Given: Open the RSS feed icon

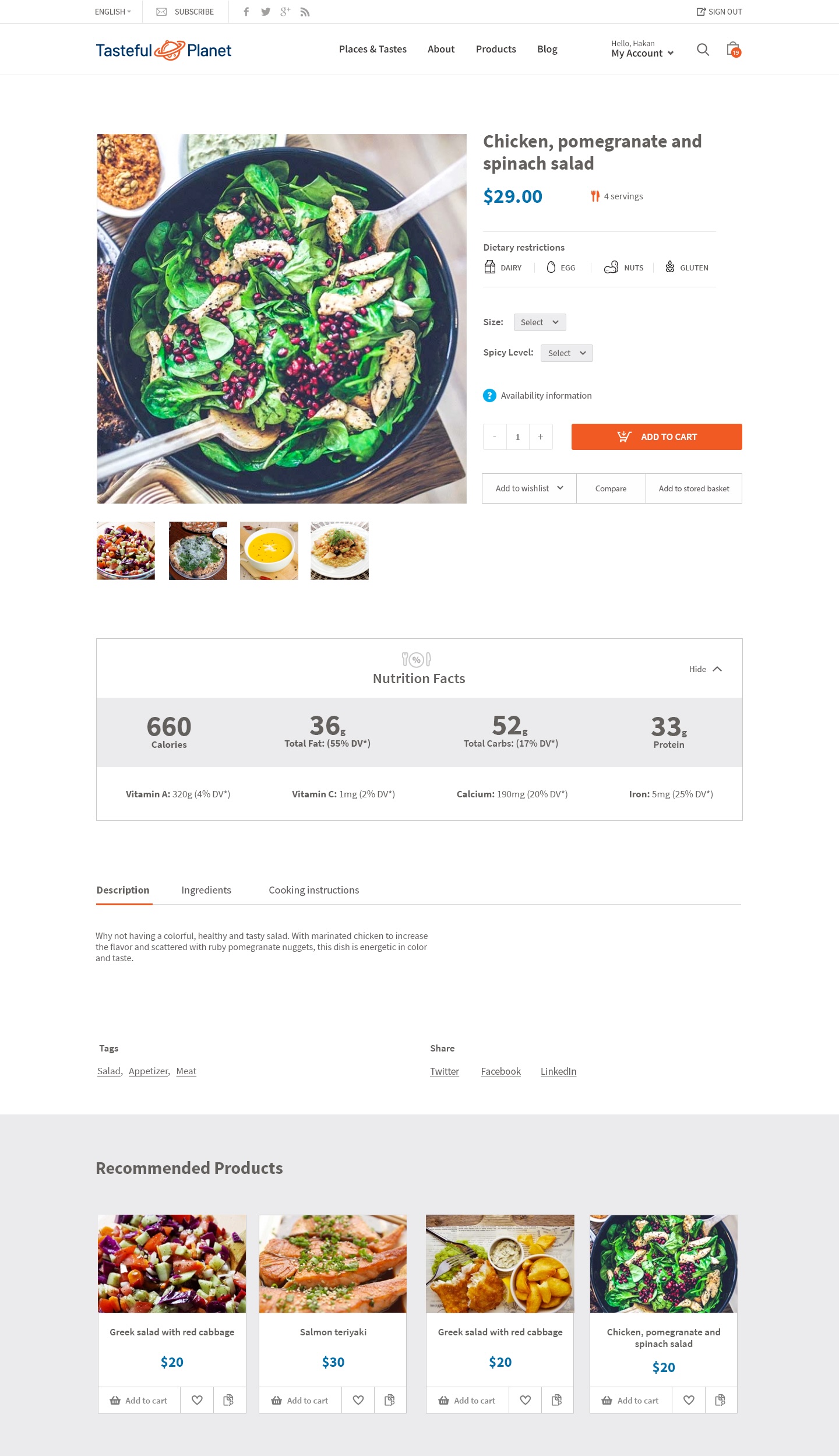Looking at the screenshot, I should (x=305, y=12).
